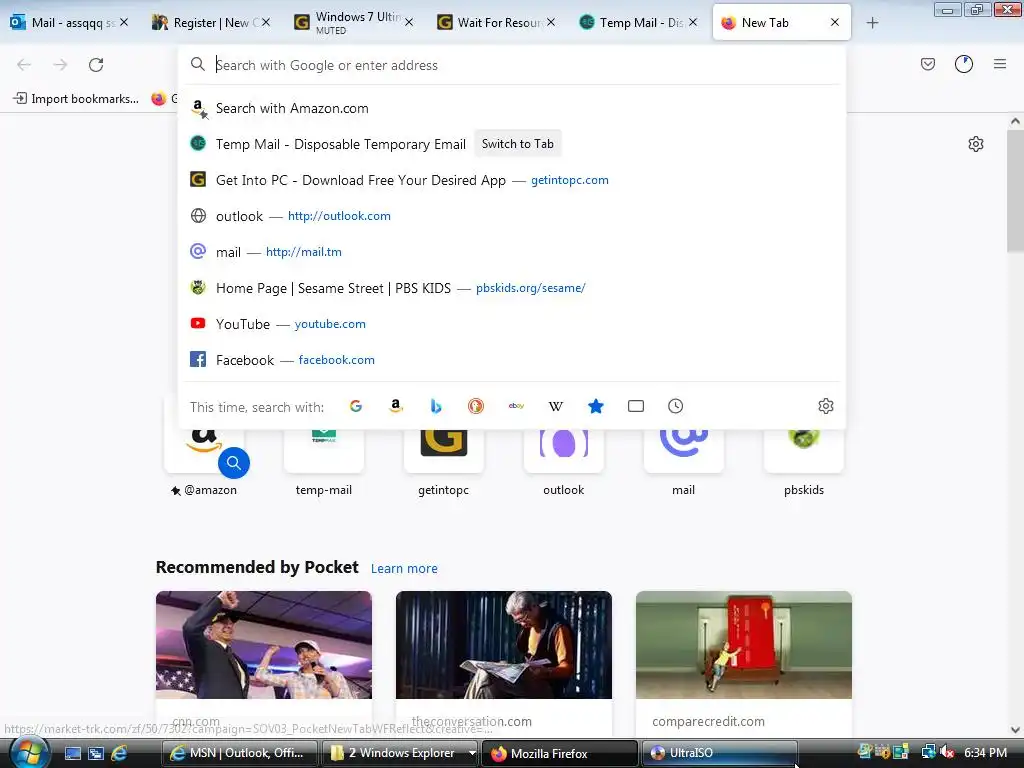Search this time with Google

356,406
